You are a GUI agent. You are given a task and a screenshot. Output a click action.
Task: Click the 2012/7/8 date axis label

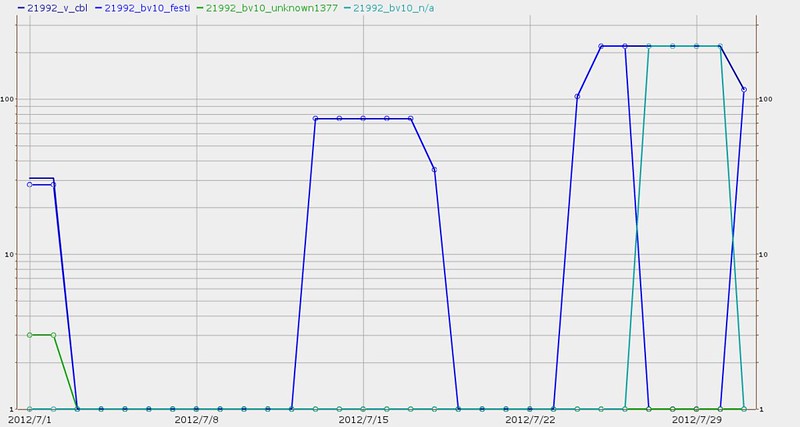pos(196,420)
